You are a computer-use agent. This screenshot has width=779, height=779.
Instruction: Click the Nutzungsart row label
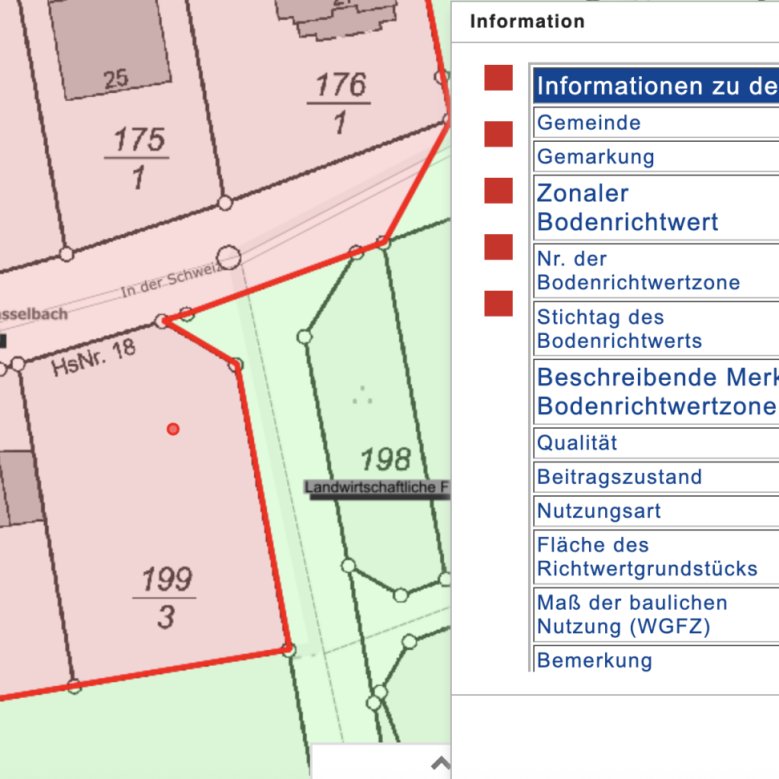pos(599,511)
